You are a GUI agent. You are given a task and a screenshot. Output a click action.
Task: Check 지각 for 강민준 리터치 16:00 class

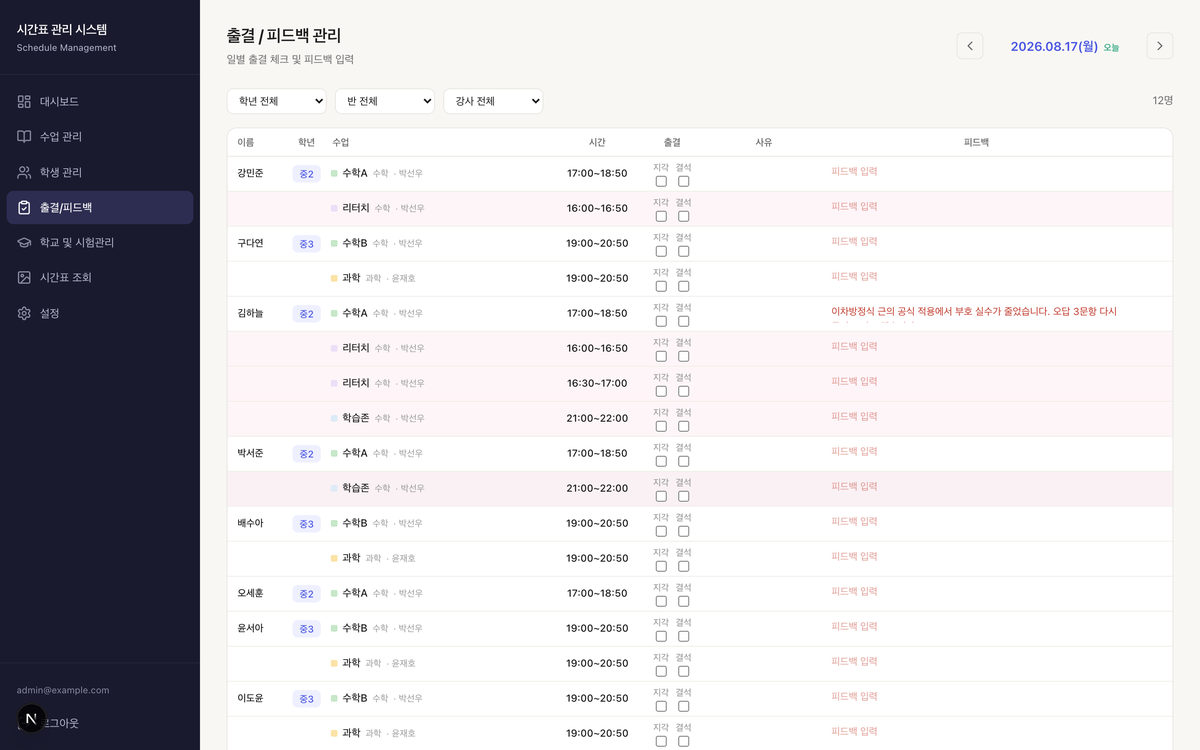point(661,216)
